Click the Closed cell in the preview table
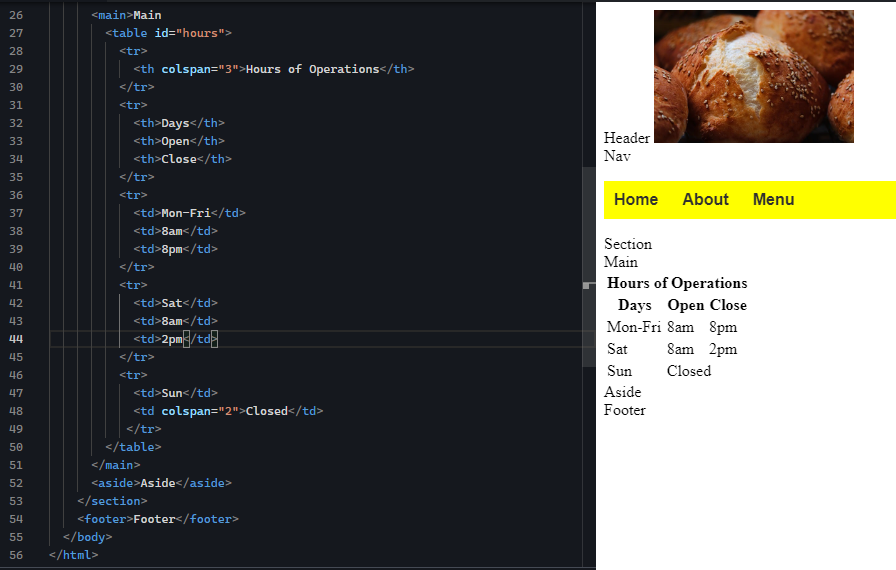Screen dimensions: 896x570 [689, 371]
